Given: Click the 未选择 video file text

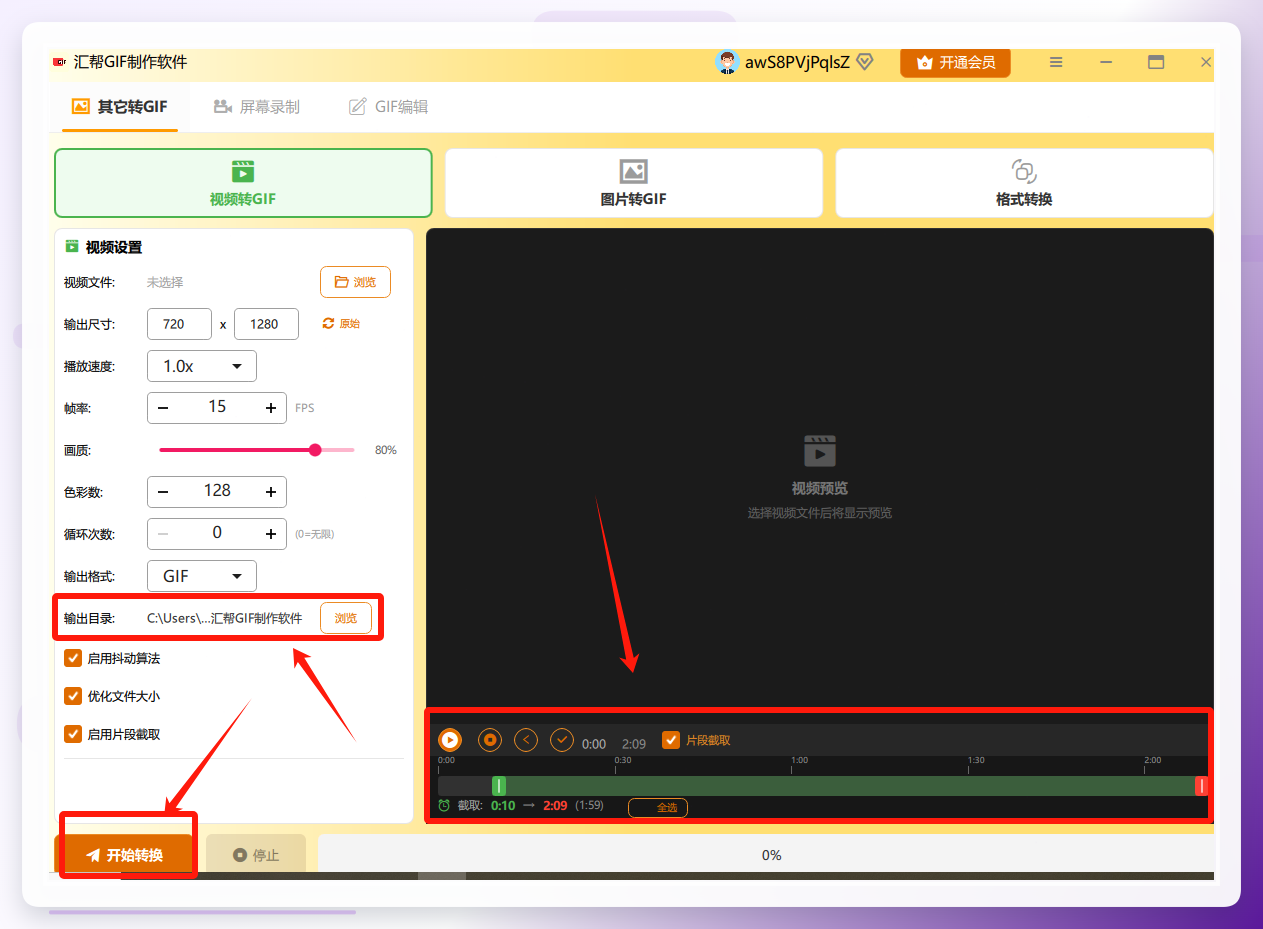Looking at the screenshot, I should coord(165,282).
